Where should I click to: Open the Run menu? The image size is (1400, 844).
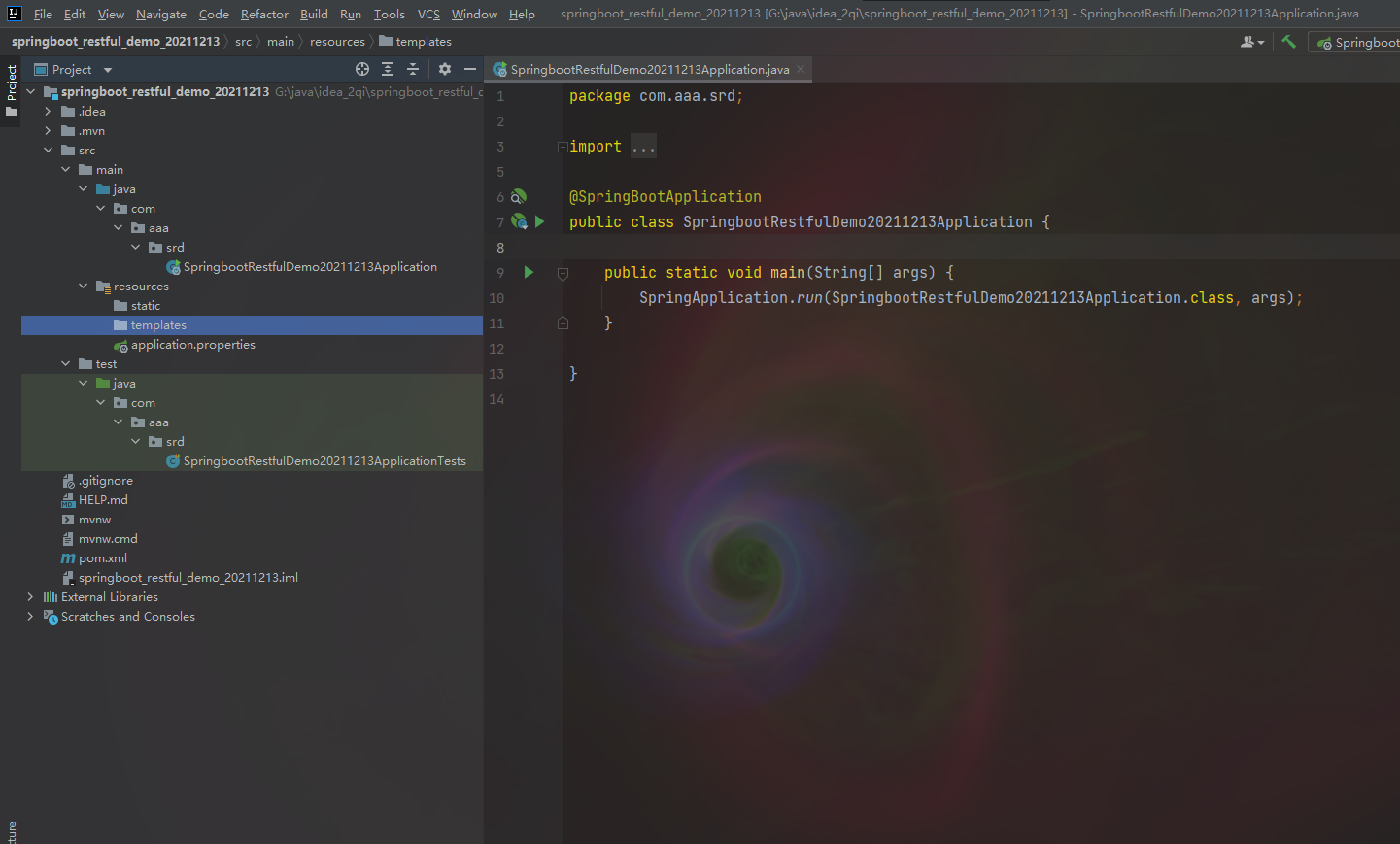(x=351, y=14)
